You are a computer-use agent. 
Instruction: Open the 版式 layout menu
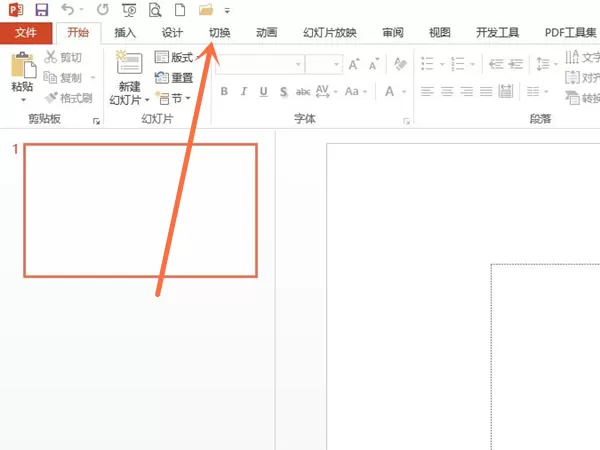176,57
